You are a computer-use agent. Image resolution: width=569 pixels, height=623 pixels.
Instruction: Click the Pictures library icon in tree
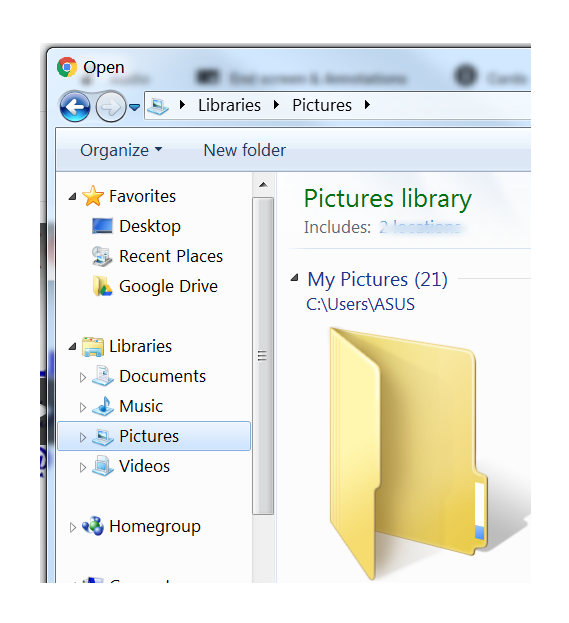point(103,437)
